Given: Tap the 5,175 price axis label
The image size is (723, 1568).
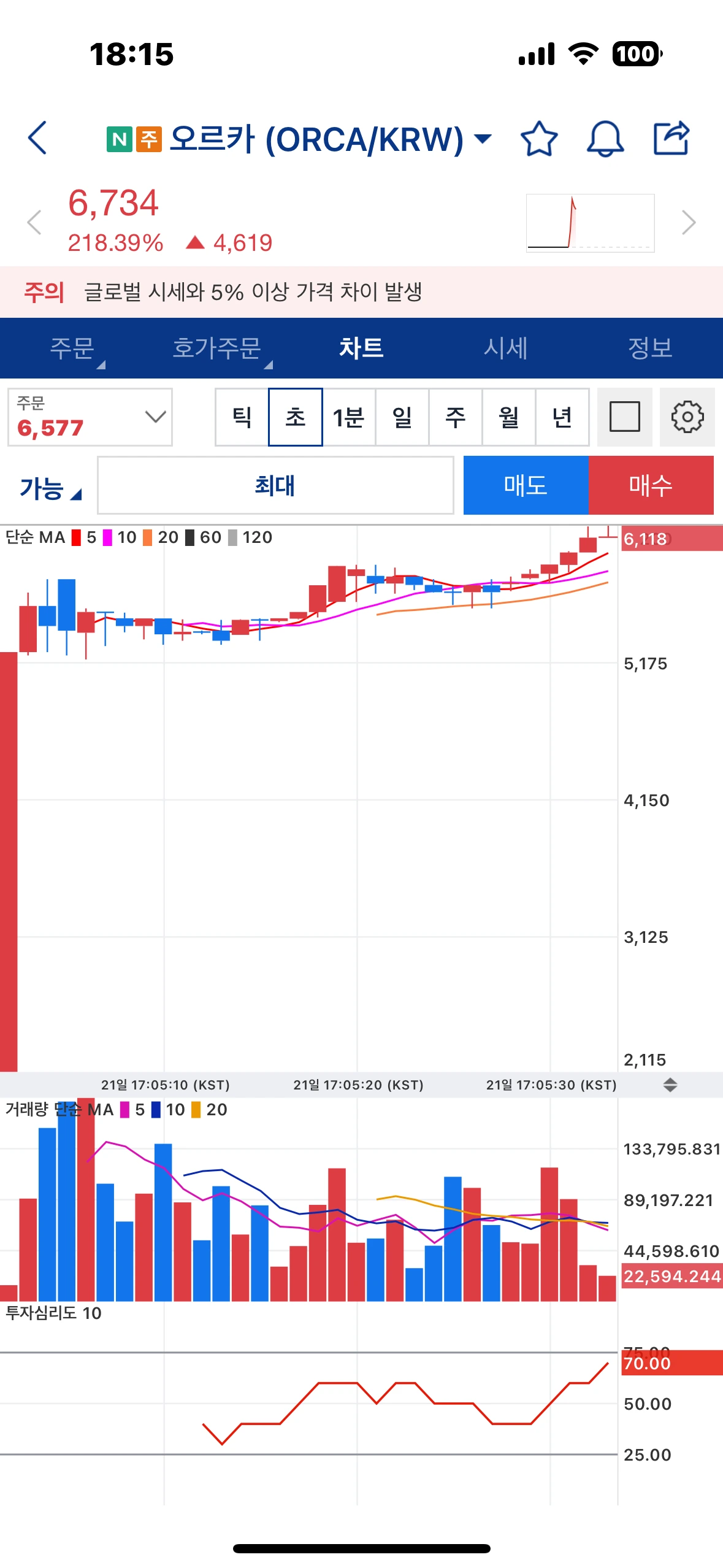Looking at the screenshot, I should click(645, 664).
